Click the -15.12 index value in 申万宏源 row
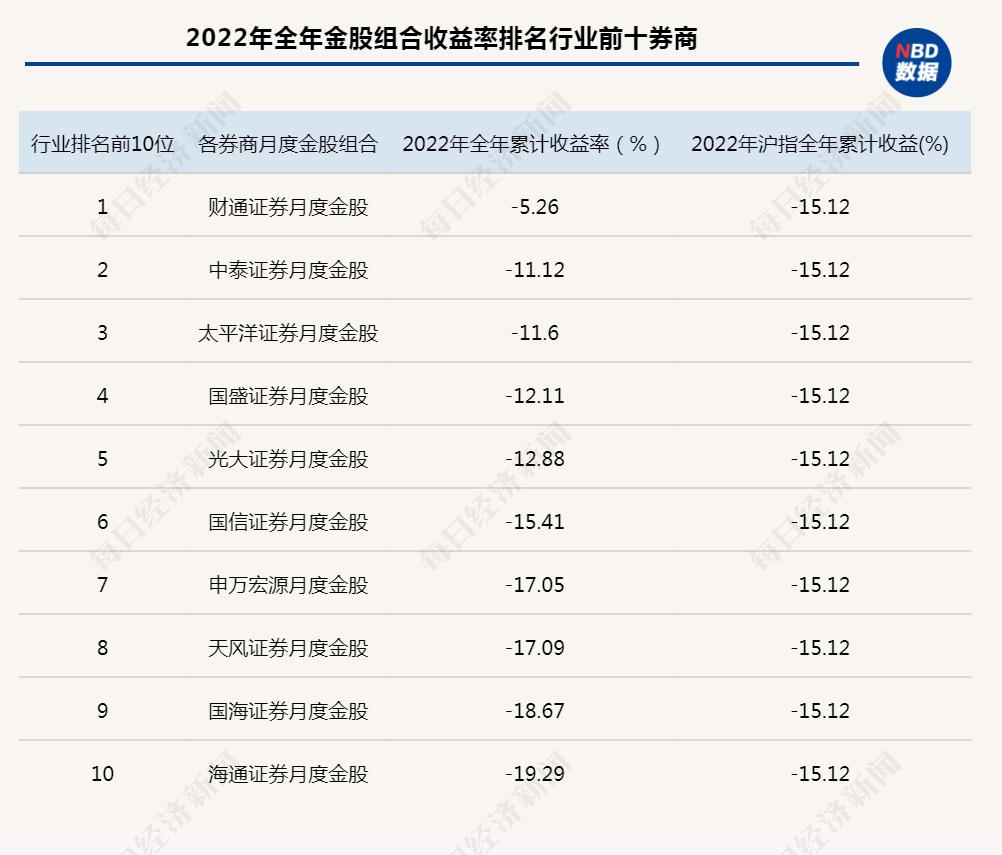 (x=820, y=585)
